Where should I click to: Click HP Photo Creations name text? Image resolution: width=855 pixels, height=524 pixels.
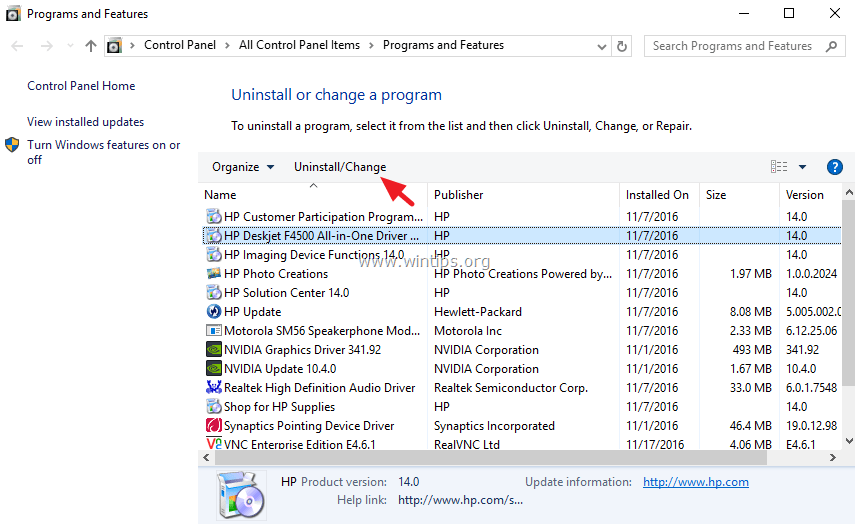pyautogui.click(x=276, y=274)
